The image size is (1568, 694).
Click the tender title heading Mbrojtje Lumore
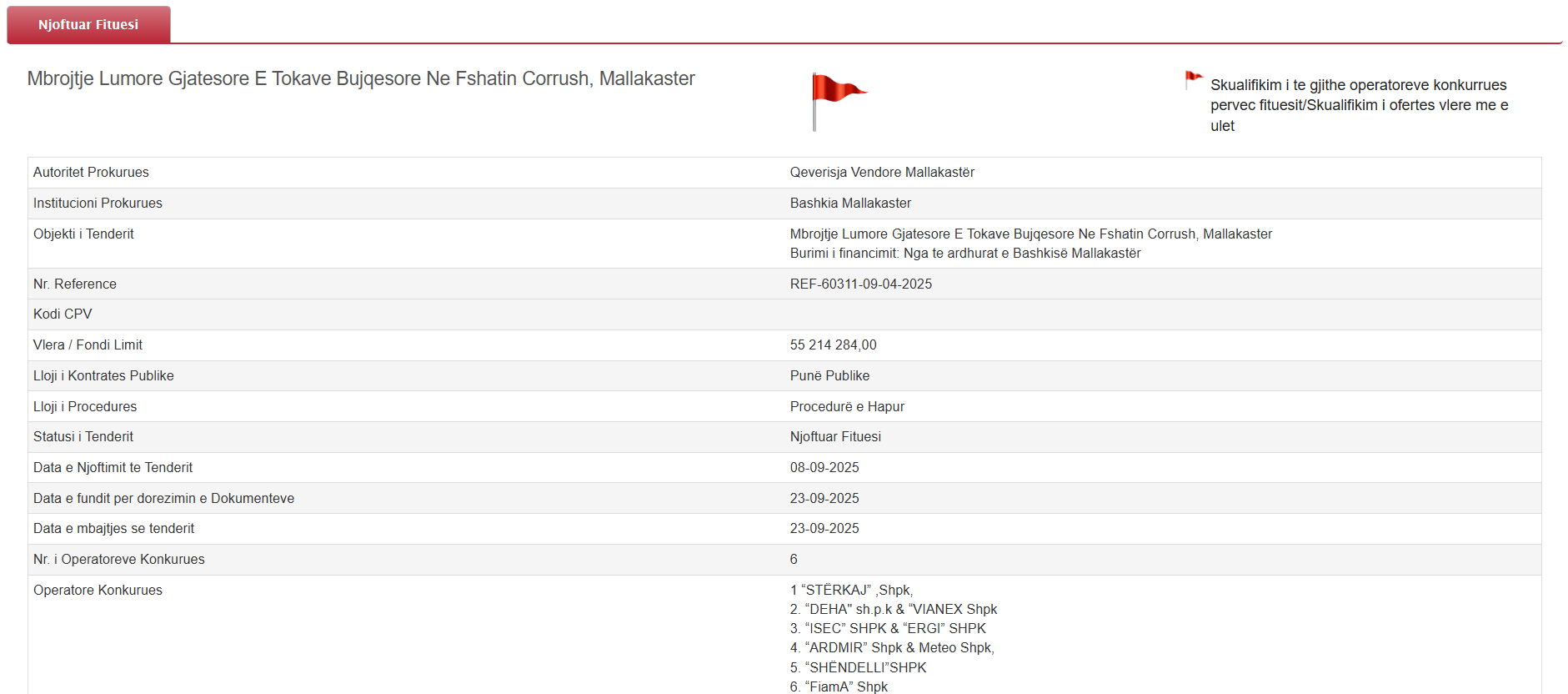click(360, 78)
